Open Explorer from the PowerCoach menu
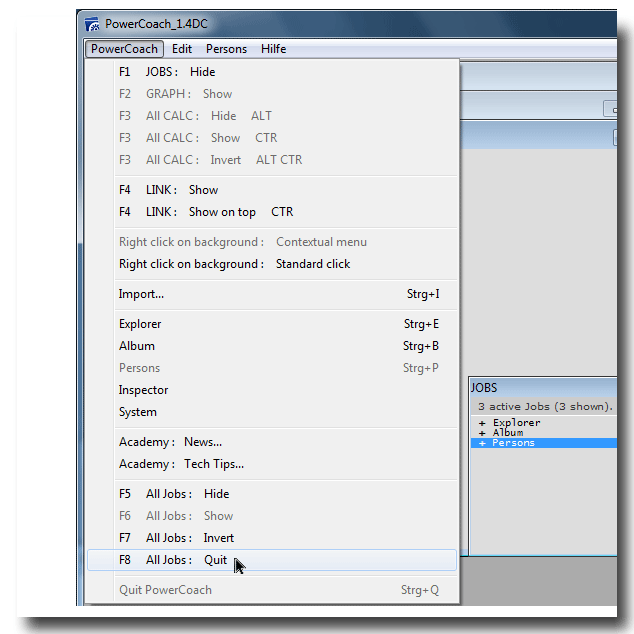The width and height of the screenshot is (634, 634). [272, 324]
